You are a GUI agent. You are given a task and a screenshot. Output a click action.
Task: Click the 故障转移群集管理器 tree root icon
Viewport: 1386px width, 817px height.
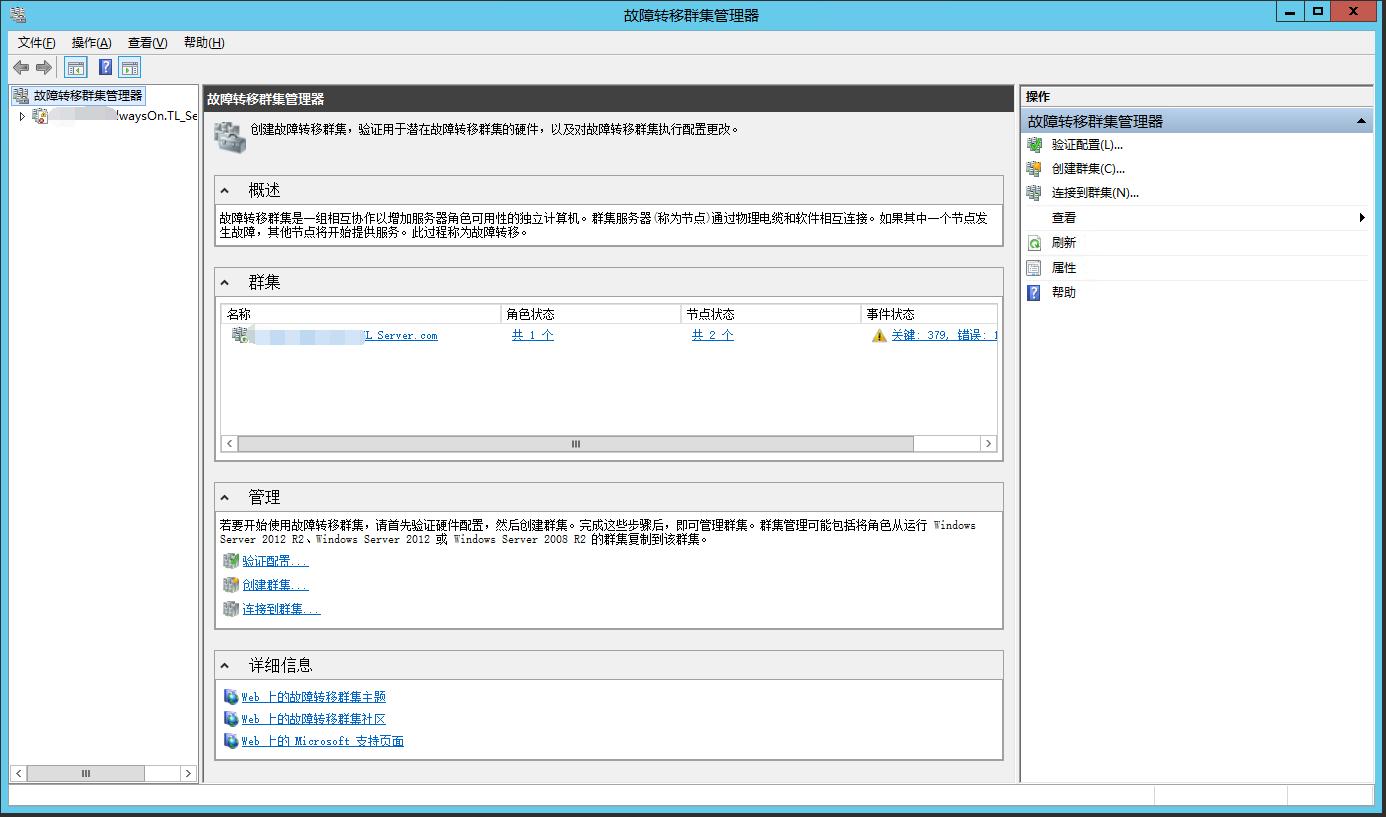[21, 96]
